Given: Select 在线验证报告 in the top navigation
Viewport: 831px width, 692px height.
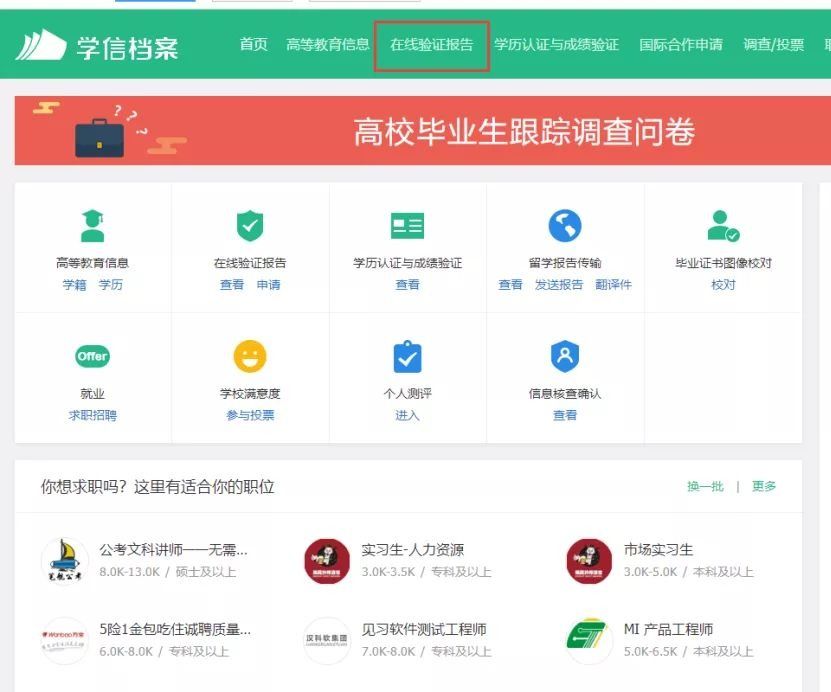Looking at the screenshot, I should click(x=431, y=45).
